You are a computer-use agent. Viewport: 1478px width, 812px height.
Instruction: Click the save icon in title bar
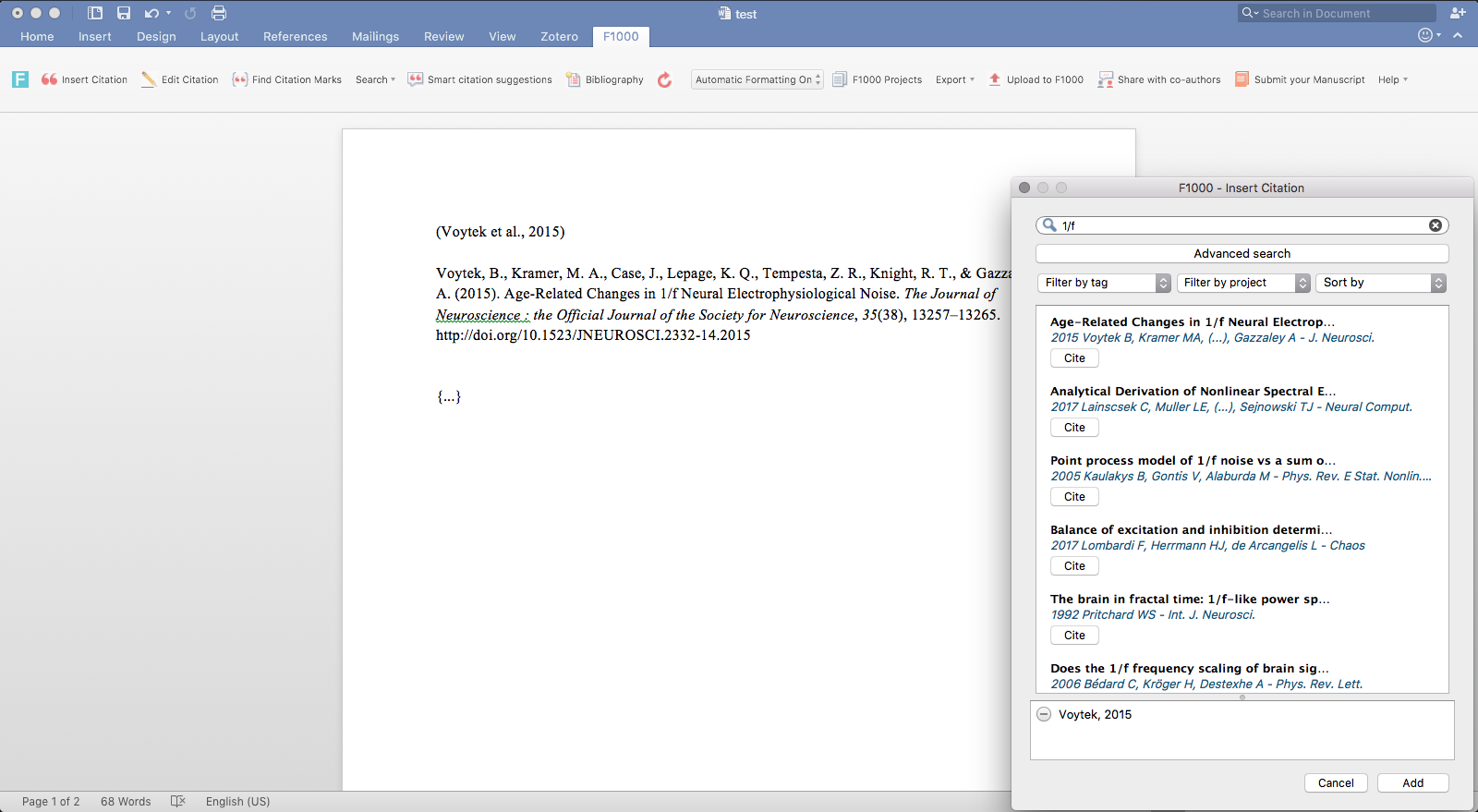tap(124, 13)
